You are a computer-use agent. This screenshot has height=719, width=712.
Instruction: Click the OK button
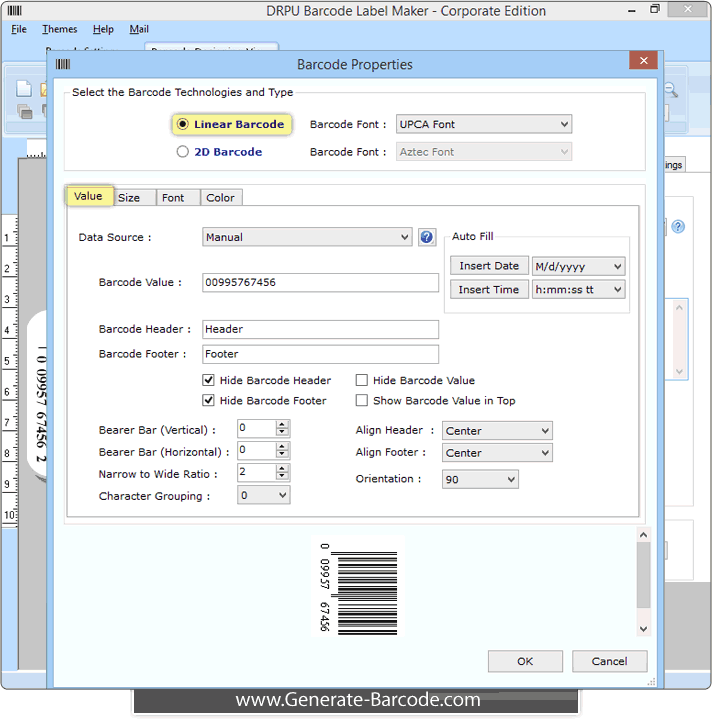coord(525,661)
